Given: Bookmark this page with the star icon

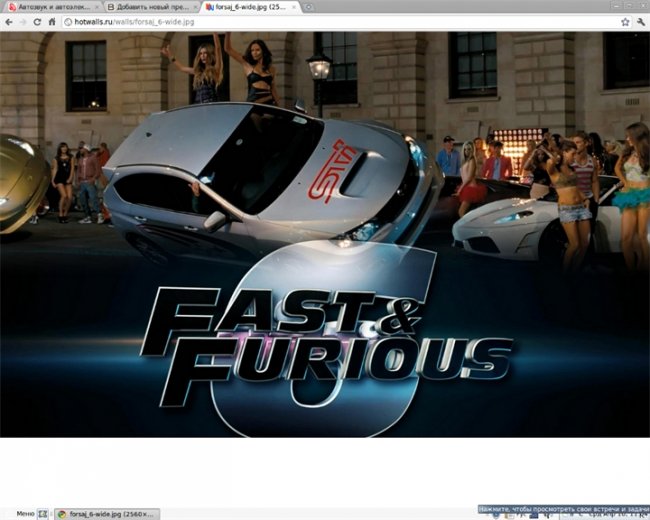Looking at the screenshot, I should click(625, 21).
